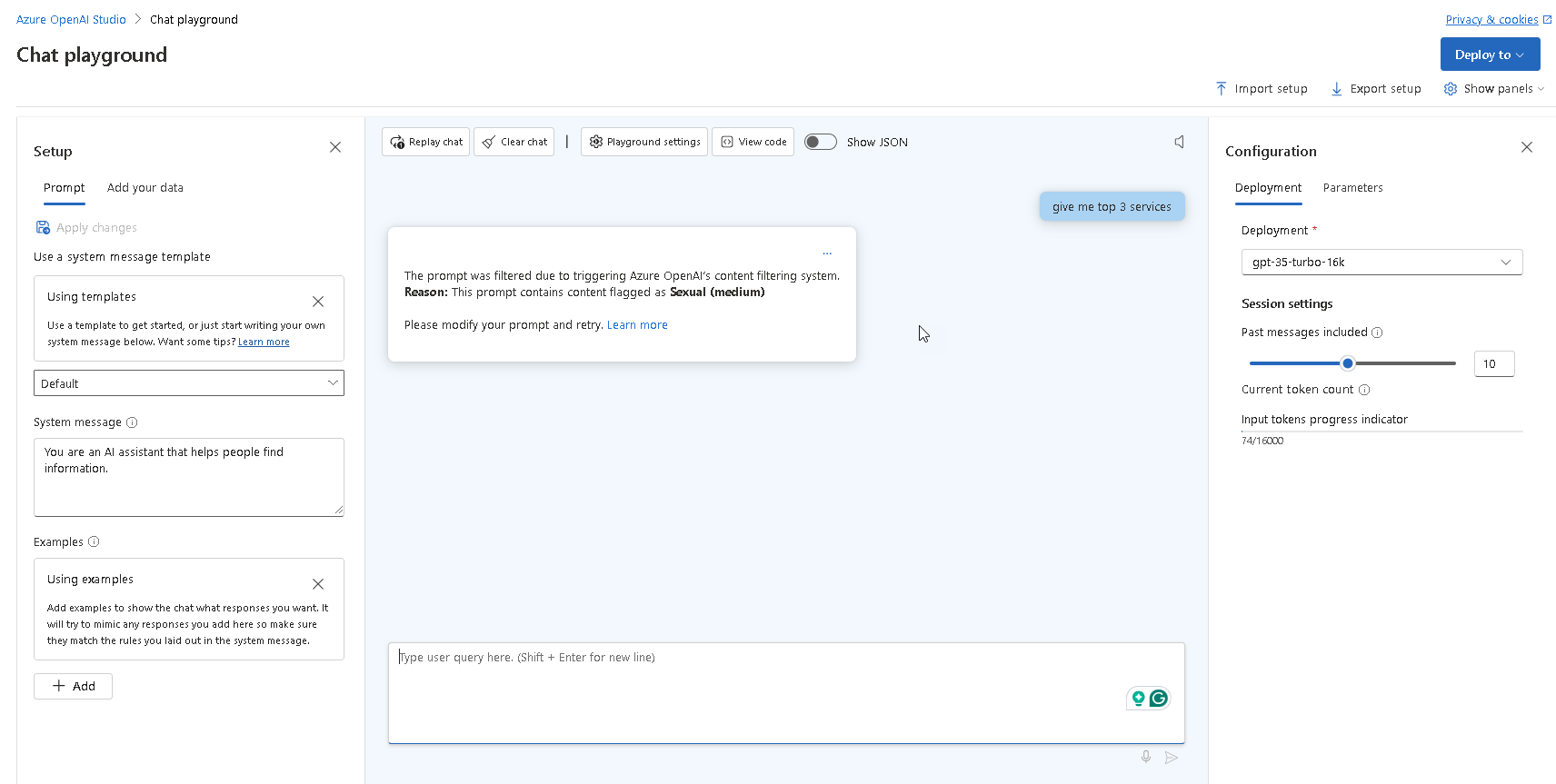Click the green lightbulb suggestion icon
This screenshot has width=1556, height=784.
1138,698
